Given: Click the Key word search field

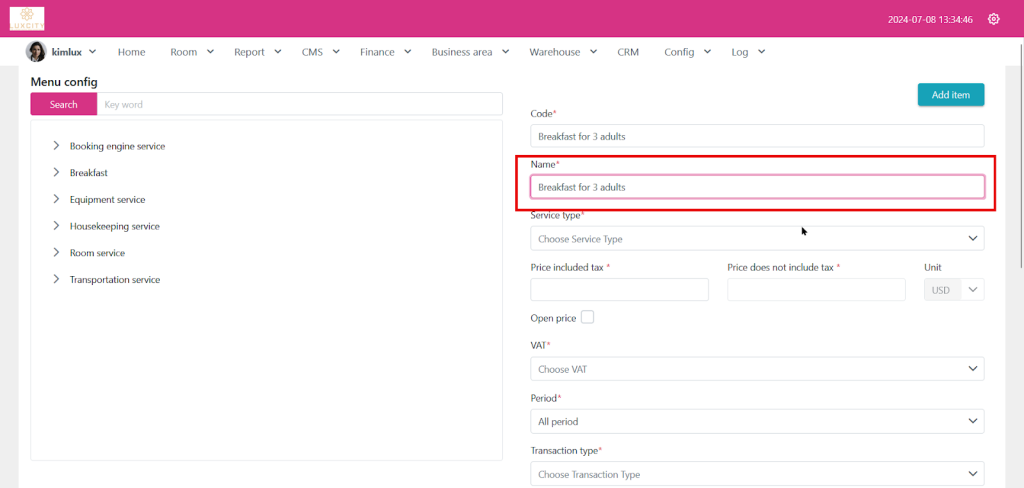Looking at the screenshot, I should (x=299, y=104).
